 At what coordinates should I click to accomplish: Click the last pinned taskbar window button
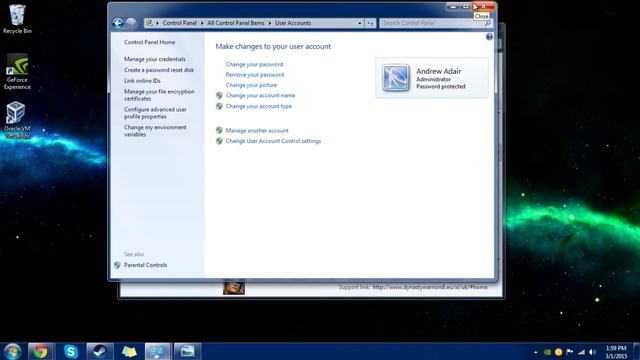pyautogui.click(x=187, y=351)
